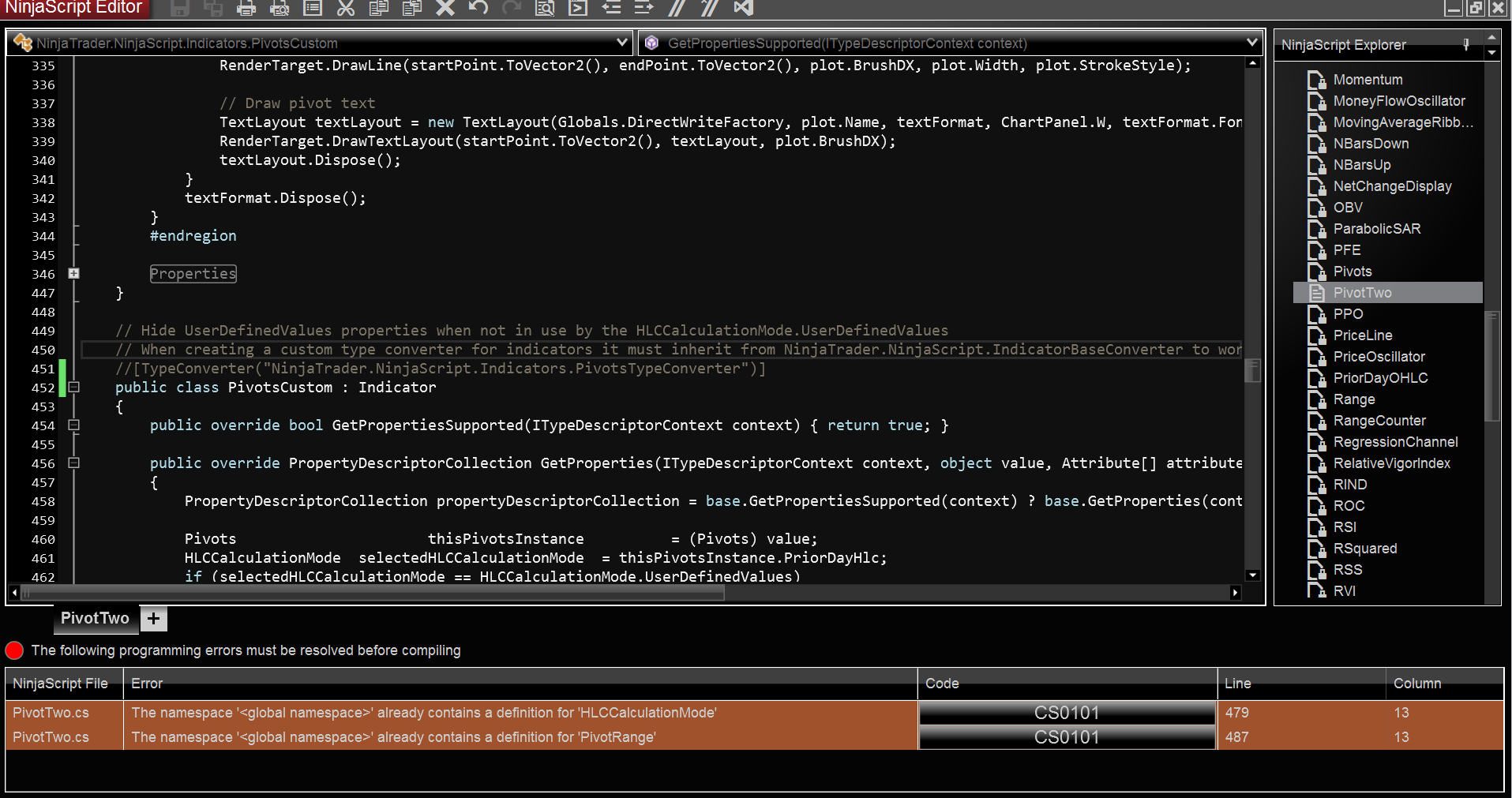The height and width of the screenshot is (798, 1512).
Task: Click the properties list toolbar icon
Action: pos(313,9)
